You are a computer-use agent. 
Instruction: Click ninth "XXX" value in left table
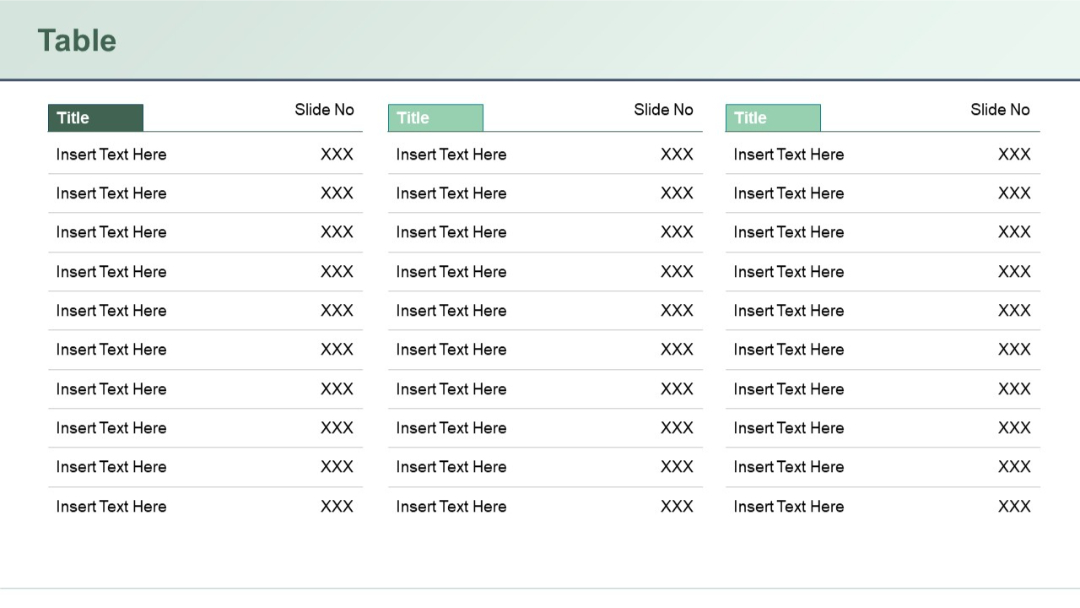coord(337,467)
